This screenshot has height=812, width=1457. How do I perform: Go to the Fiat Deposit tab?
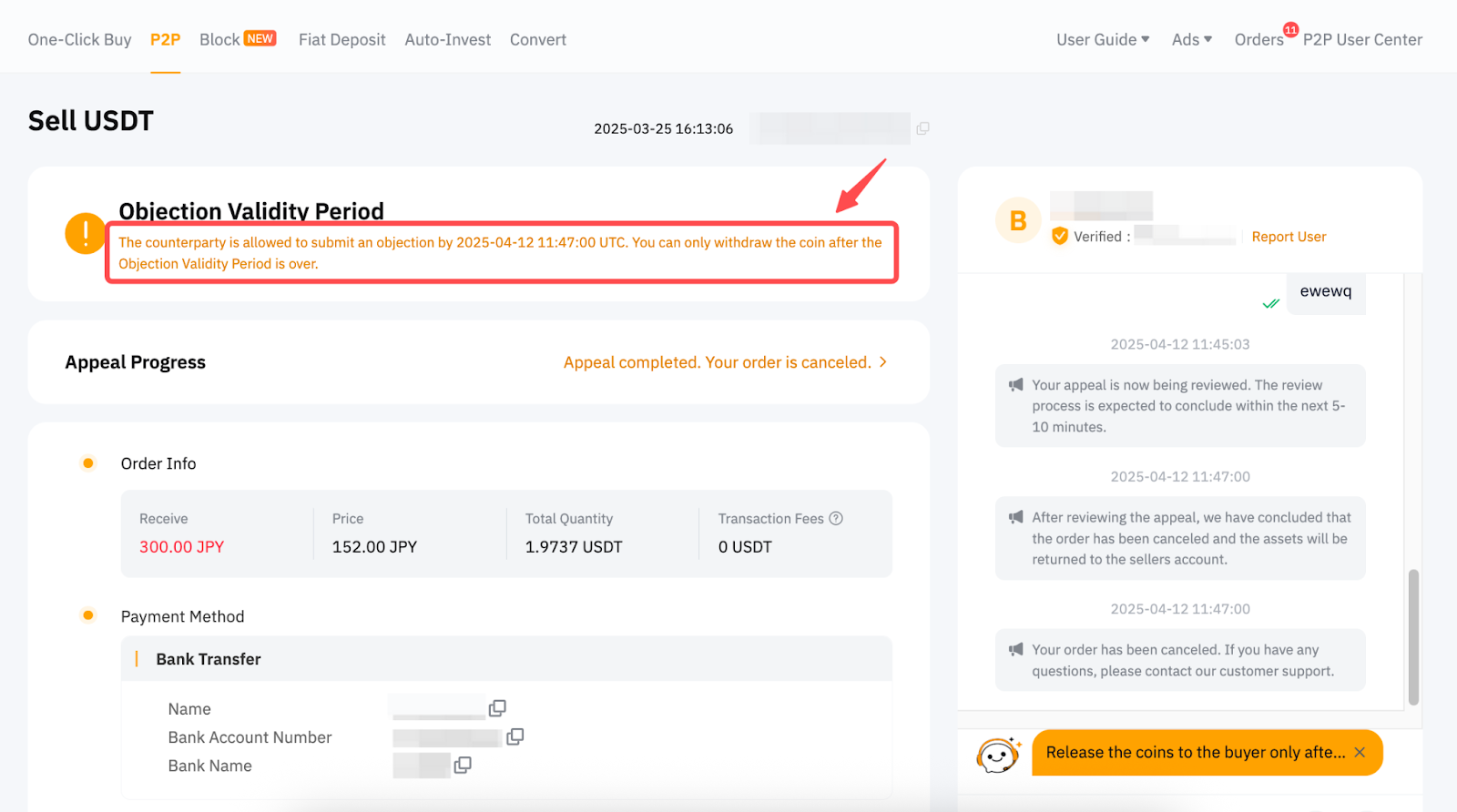click(341, 39)
